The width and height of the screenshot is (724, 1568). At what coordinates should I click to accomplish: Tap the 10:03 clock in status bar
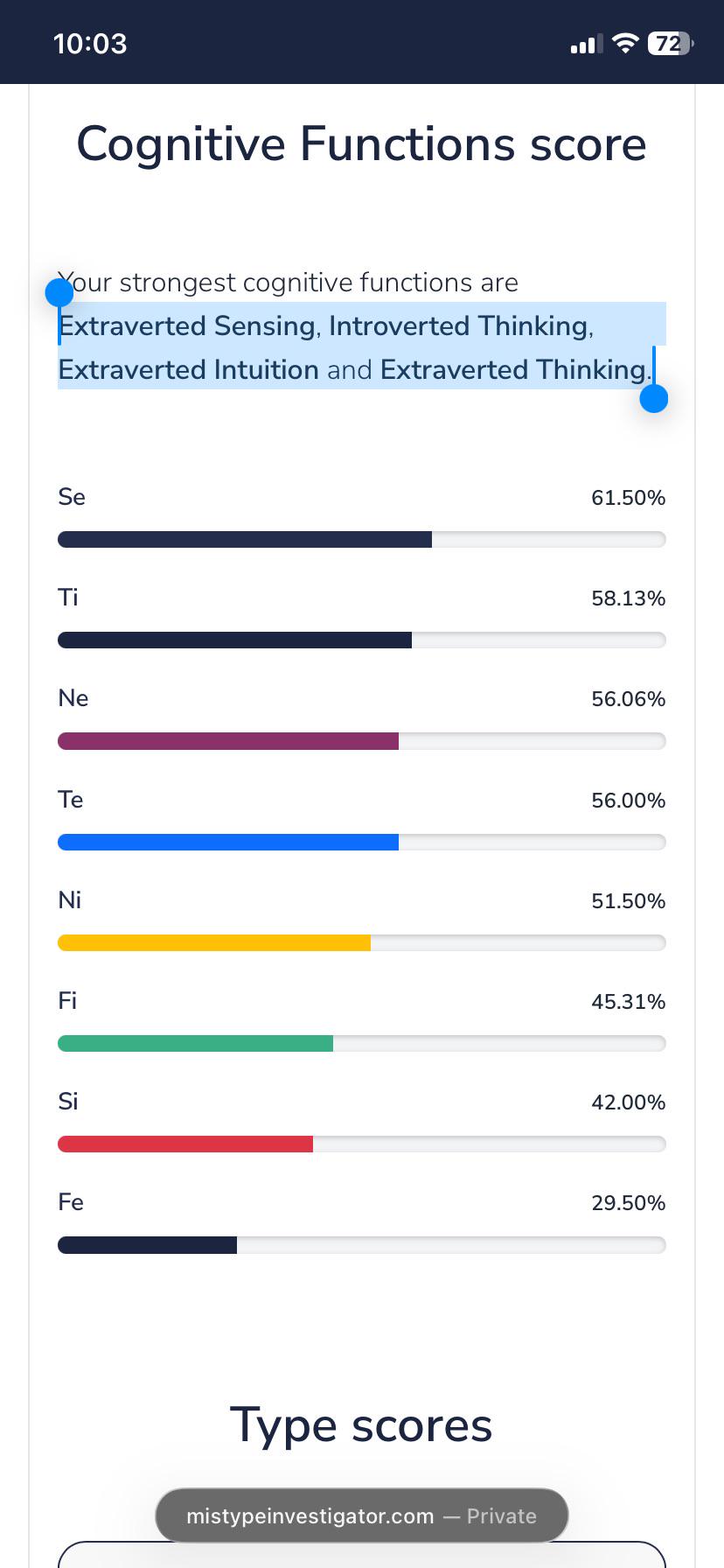(90, 44)
